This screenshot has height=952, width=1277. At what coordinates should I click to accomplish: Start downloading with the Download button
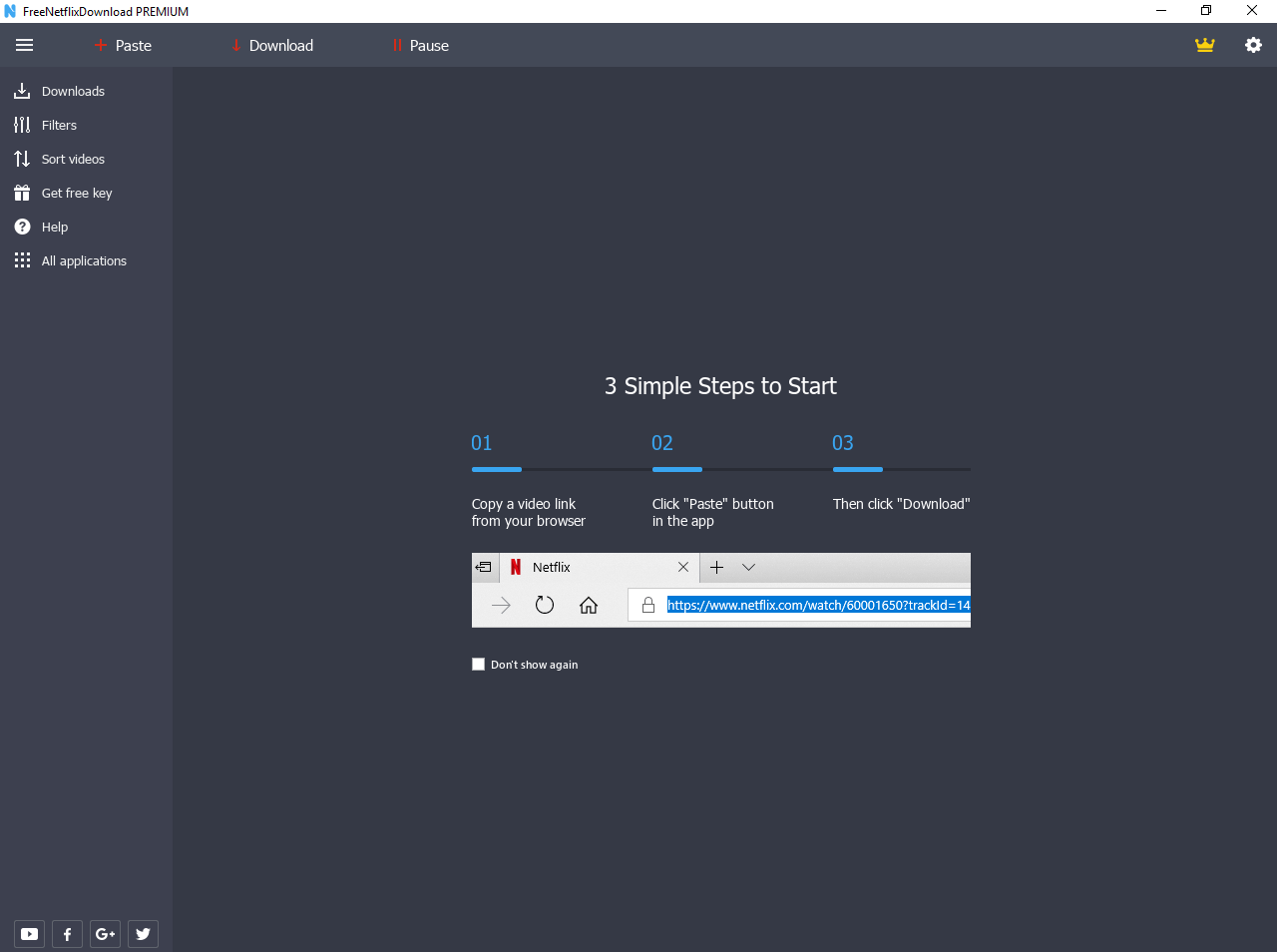click(x=272, y=46)
